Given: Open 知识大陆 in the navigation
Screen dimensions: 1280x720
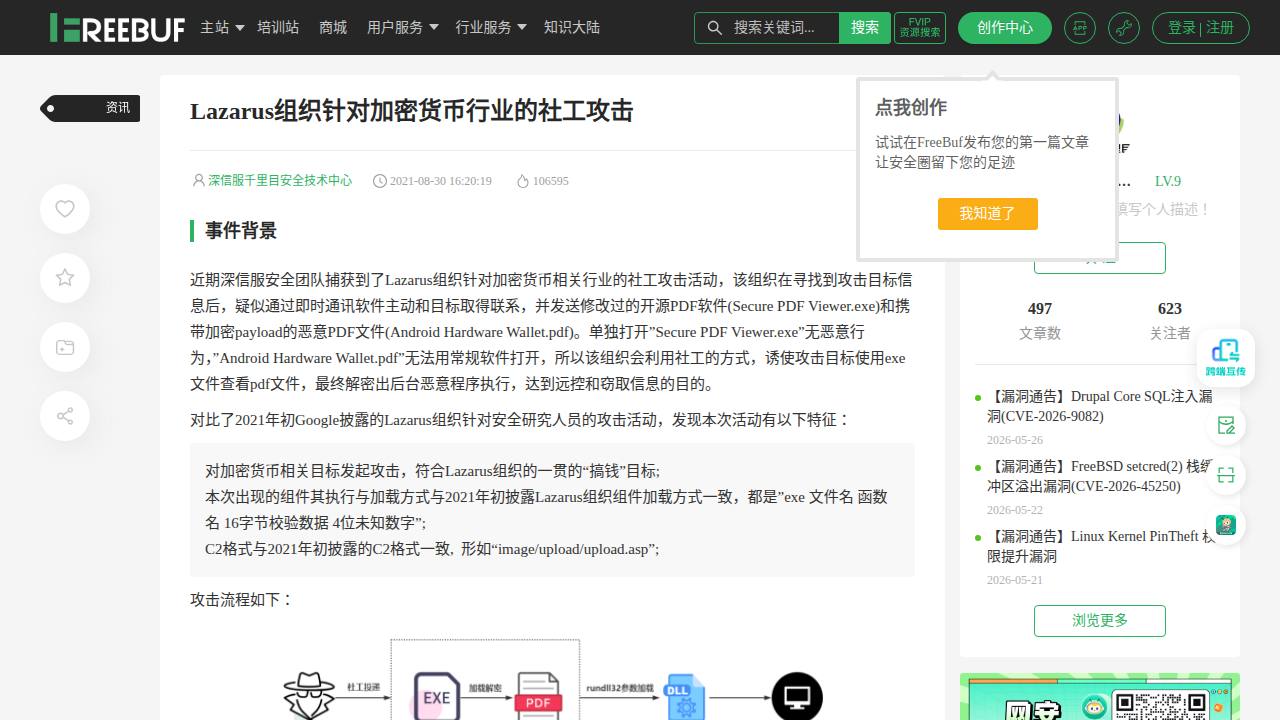Looking at the screenshot, I should [x=572, y=28].
